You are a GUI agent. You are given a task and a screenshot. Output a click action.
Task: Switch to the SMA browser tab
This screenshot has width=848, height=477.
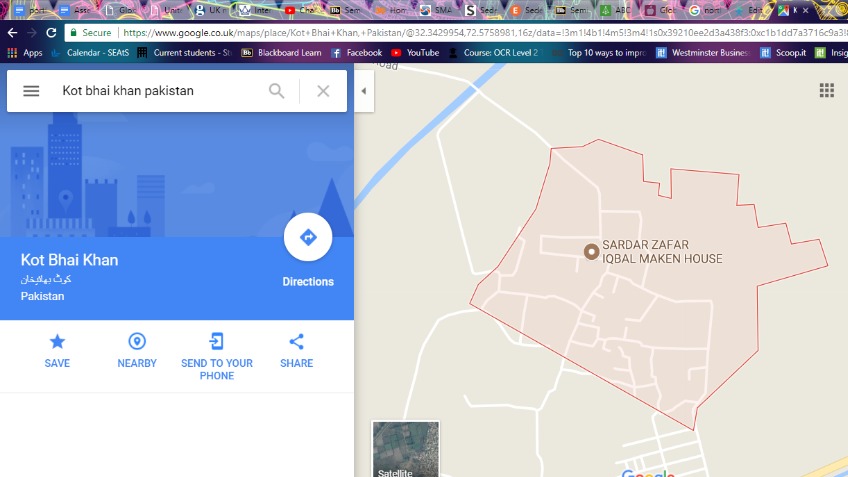click(436, 10)
